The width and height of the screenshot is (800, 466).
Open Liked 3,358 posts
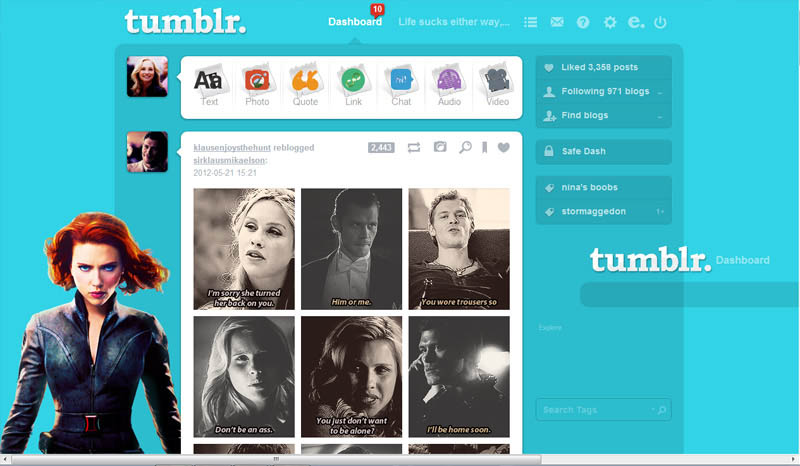[x=604, y=67]
